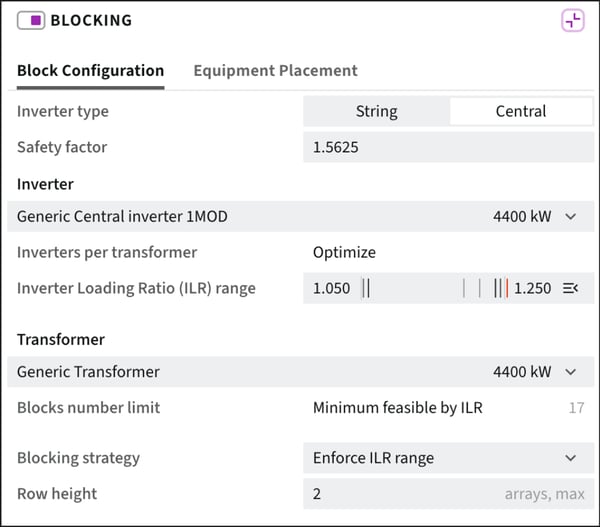This screenshot has width=600, height=527.
Task: Click the 1.050 minimum ILR value
Action: click(x=331, y=288)
